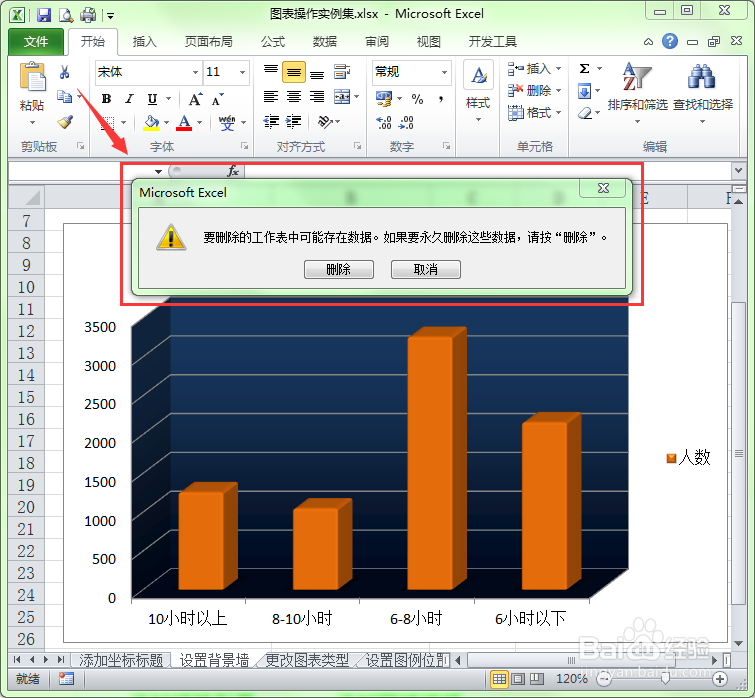Expand the Format cells (格式) dropdown
755x698 pixels.
559,113
